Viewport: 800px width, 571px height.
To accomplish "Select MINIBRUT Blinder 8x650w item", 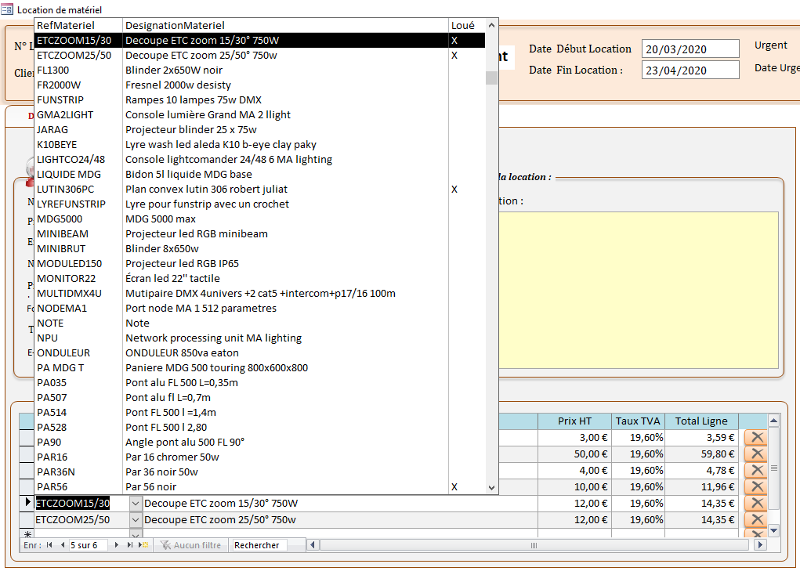I will point(260,249).
